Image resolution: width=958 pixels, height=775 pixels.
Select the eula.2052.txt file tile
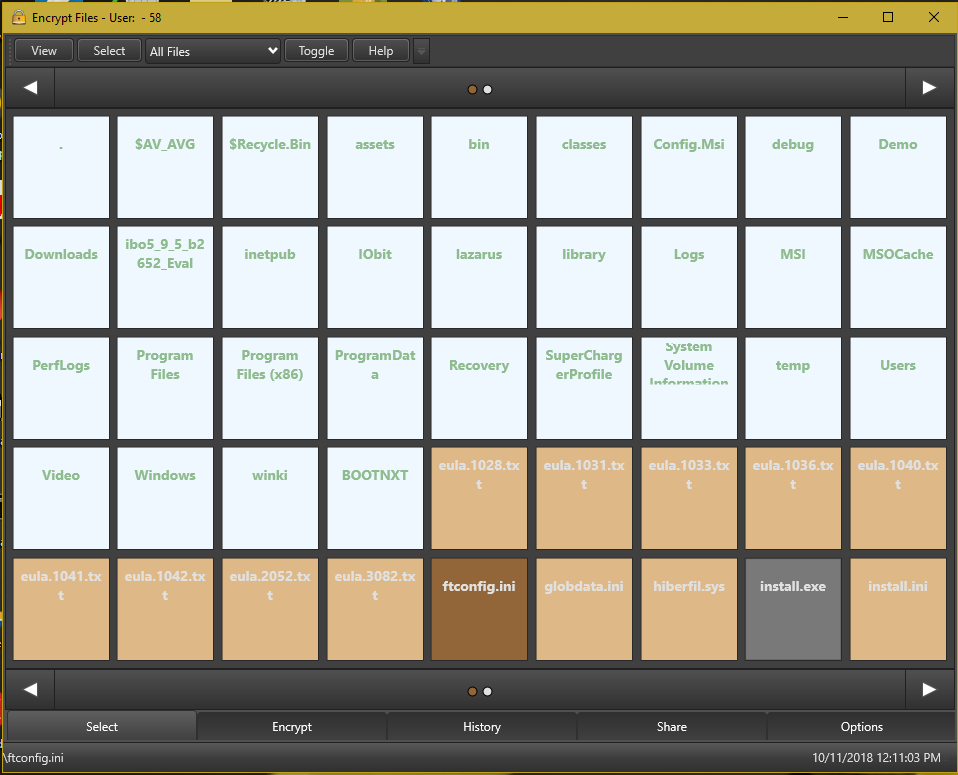270,609
